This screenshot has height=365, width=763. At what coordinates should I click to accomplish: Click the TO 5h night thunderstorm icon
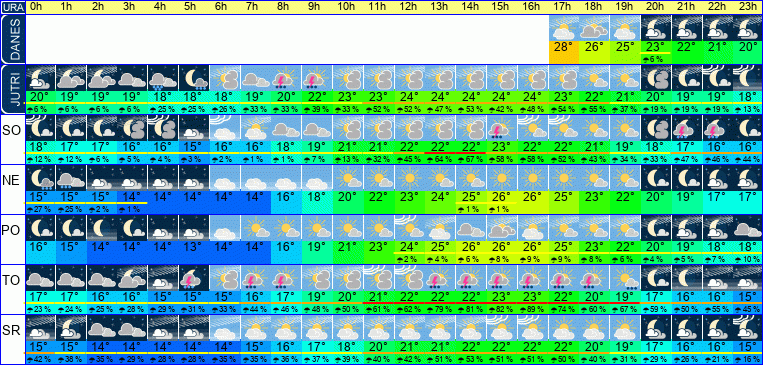[x=193, y=277]
